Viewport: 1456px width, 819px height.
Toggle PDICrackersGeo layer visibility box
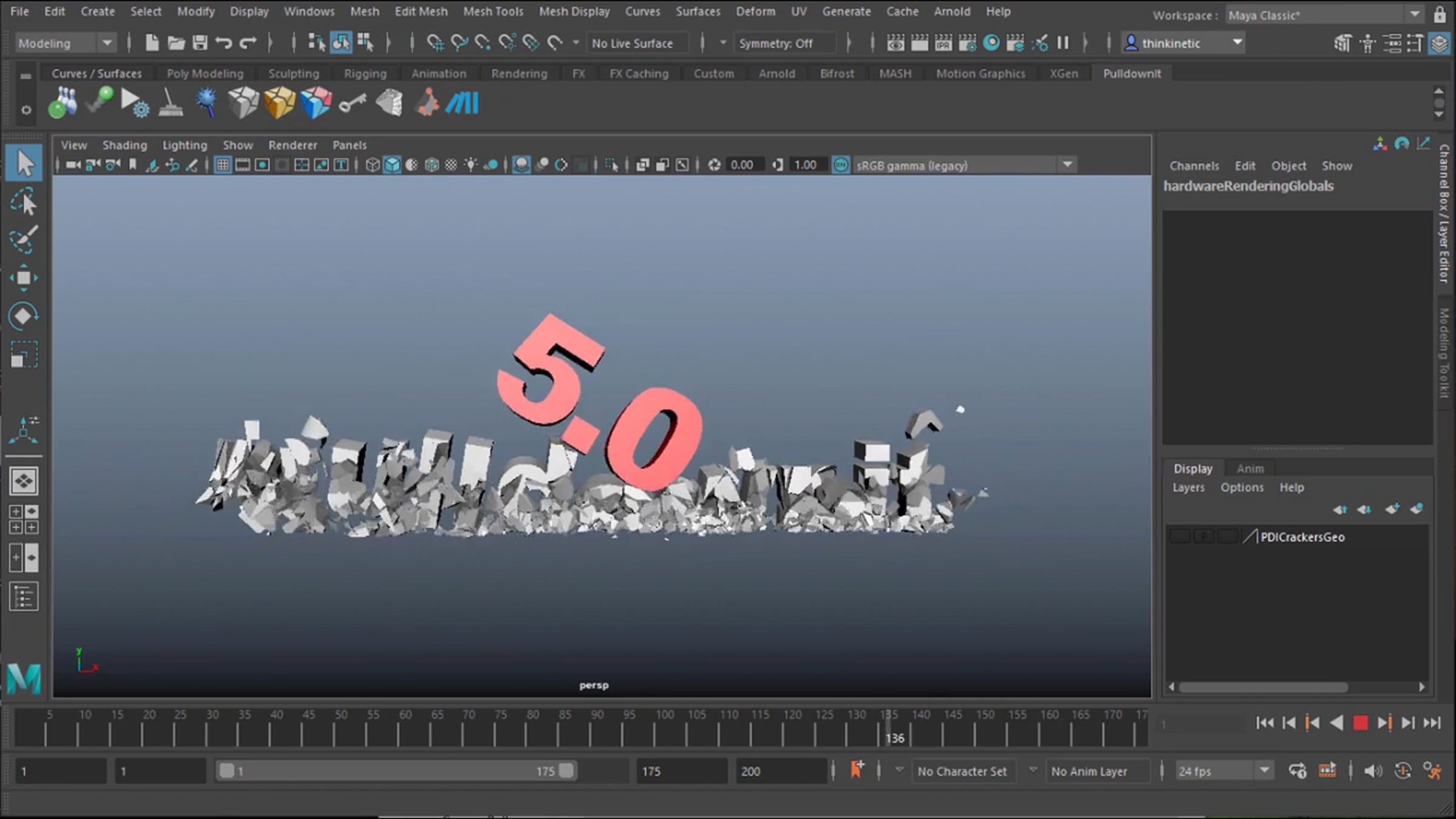pos(1180,537)
